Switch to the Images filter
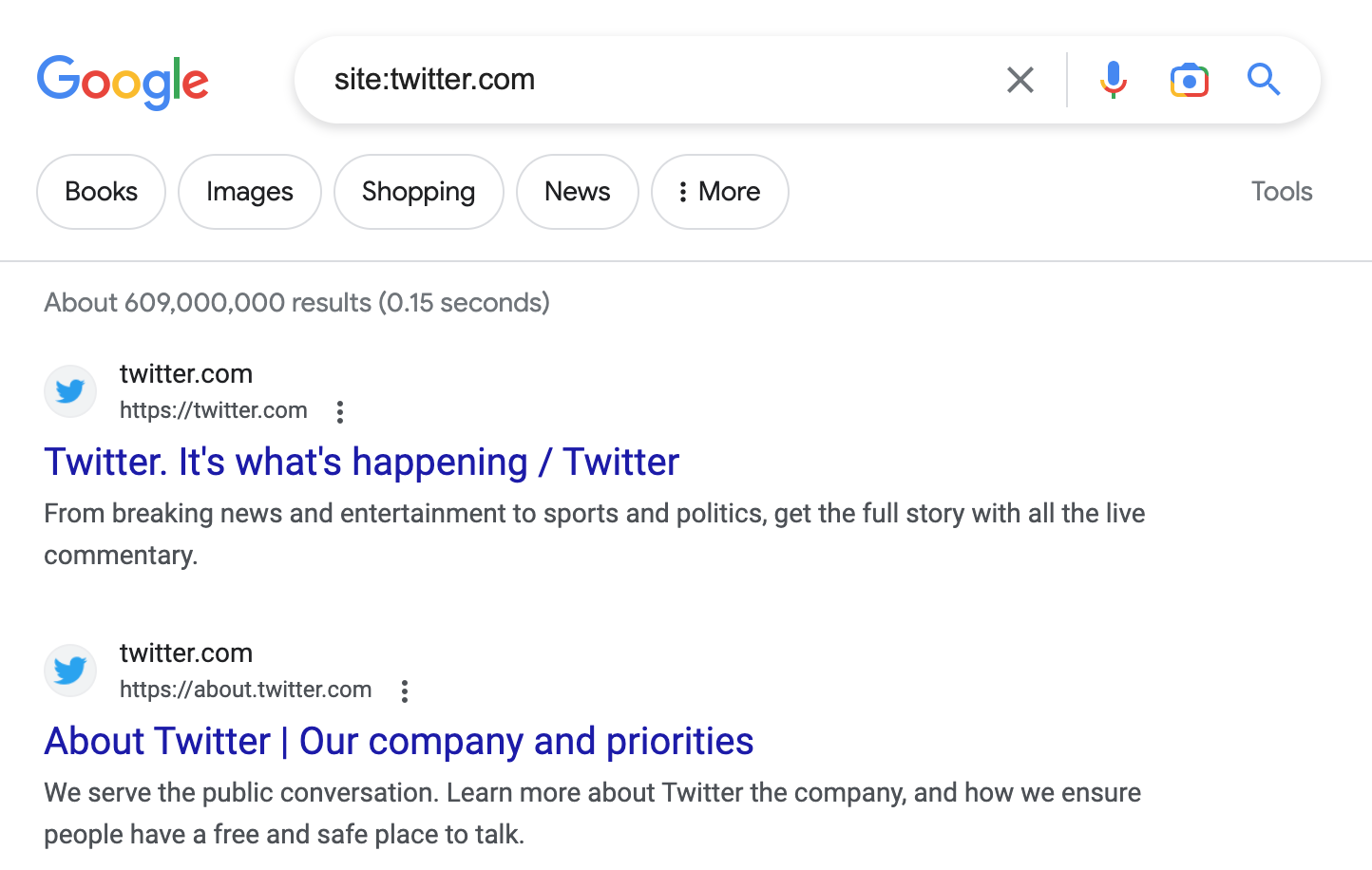 [x=249, y=192]
